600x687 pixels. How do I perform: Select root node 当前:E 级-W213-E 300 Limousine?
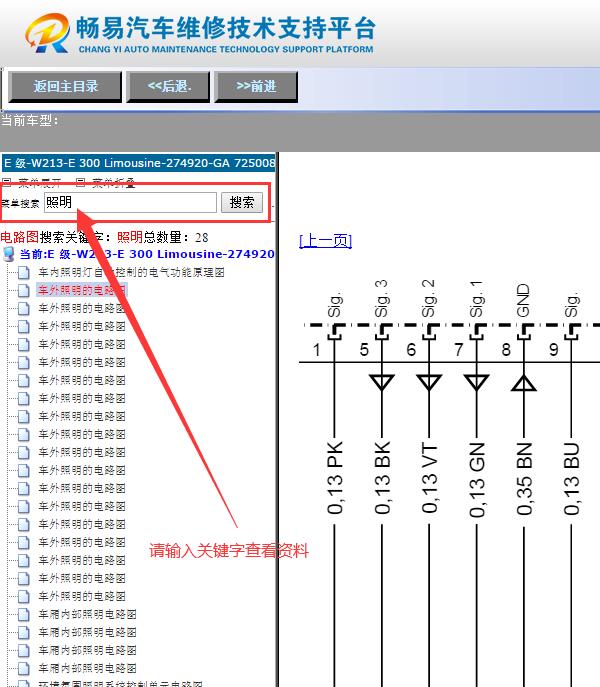coord(147,254)
